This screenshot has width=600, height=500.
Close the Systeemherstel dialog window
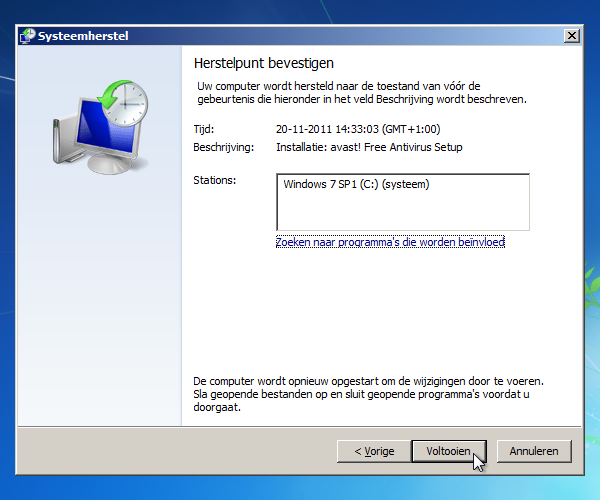(572, 36)
